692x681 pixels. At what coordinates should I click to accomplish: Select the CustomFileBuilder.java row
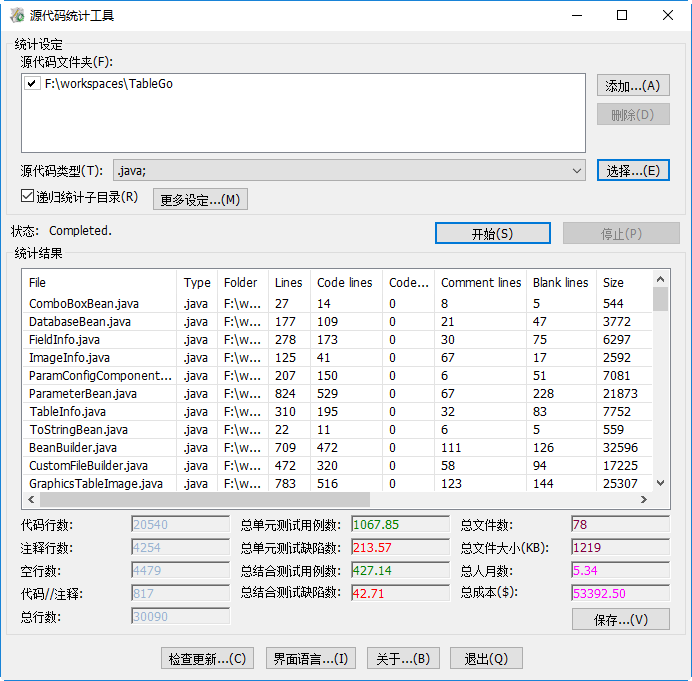click(x=338, y=466)
